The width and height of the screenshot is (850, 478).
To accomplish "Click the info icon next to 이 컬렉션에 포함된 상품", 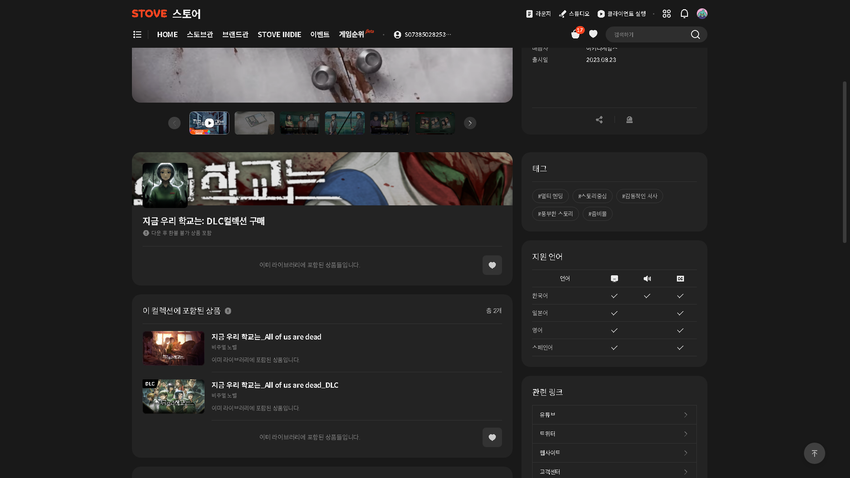I will click(228, 311).
